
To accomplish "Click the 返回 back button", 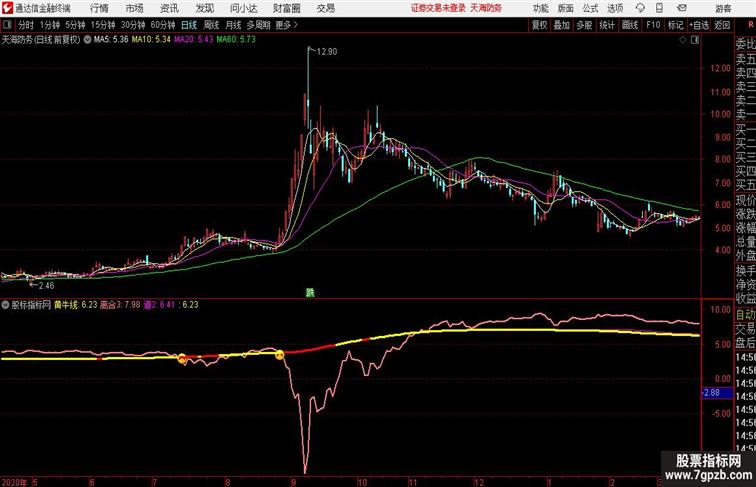I will coord(722,25).
